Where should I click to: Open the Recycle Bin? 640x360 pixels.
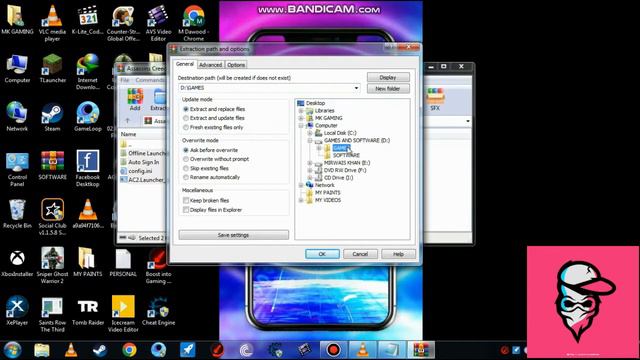tap(17, 214)
